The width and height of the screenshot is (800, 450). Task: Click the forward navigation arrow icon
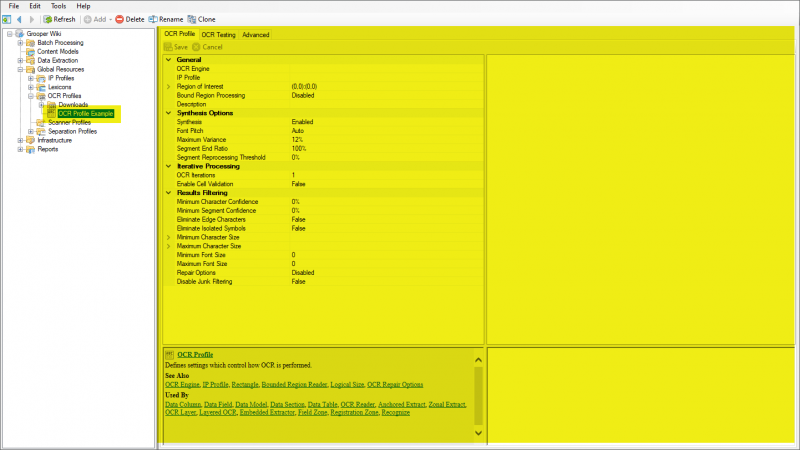[32, 19]
